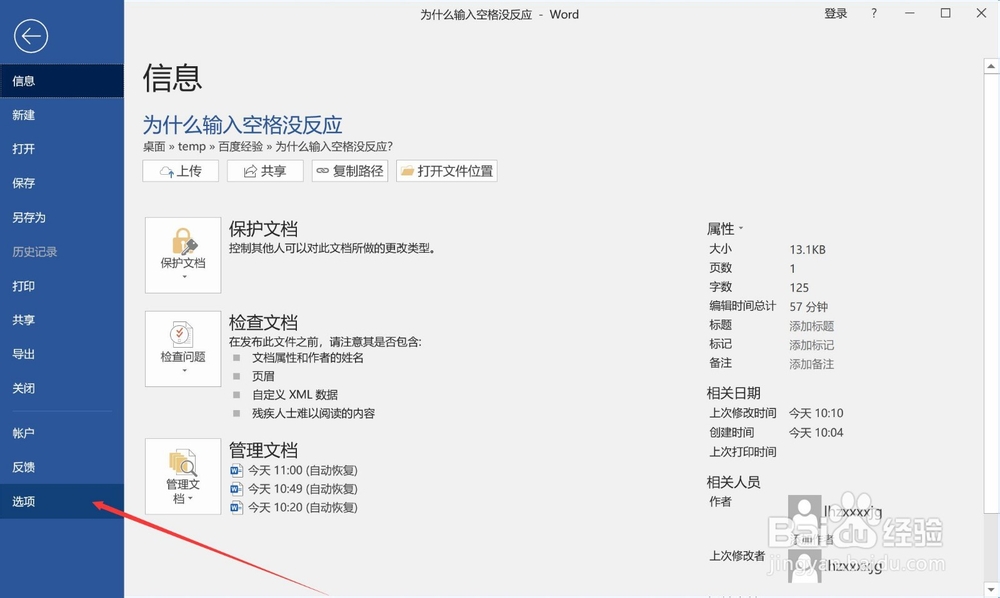Click the document title 为什么输入空格没反应

[x=242, y=124]
